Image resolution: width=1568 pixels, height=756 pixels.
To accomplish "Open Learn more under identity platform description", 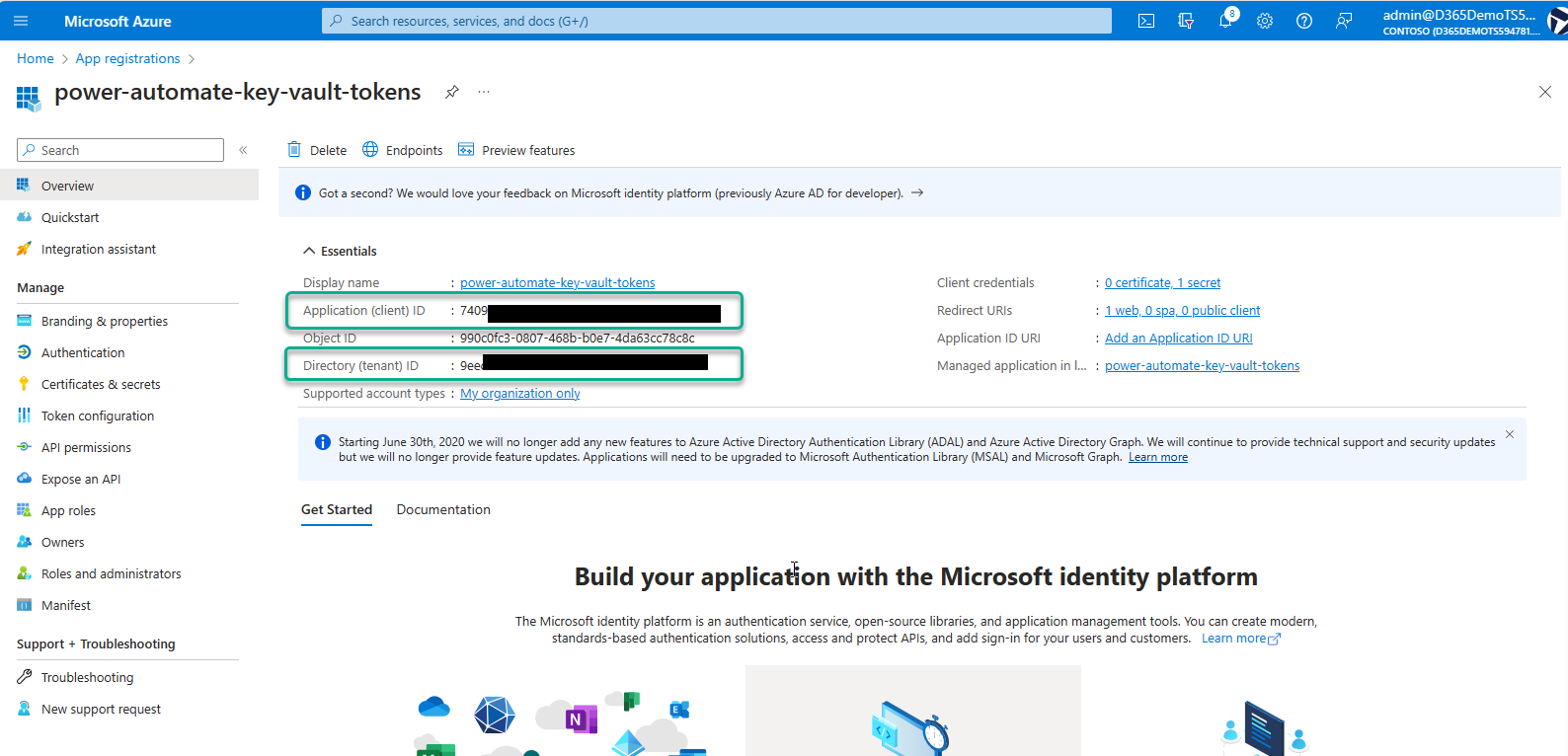I will (x=1240, y=639).
